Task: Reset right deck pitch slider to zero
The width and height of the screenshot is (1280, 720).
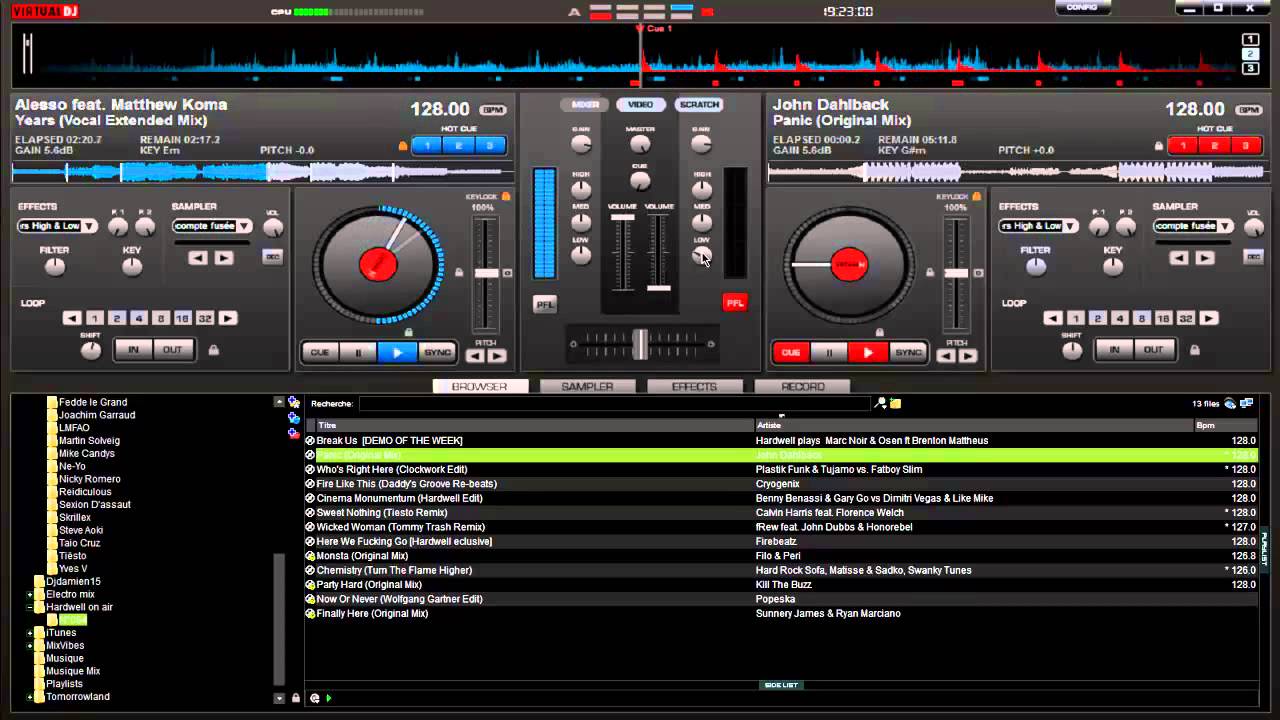Action: click(x=978, y=273)
